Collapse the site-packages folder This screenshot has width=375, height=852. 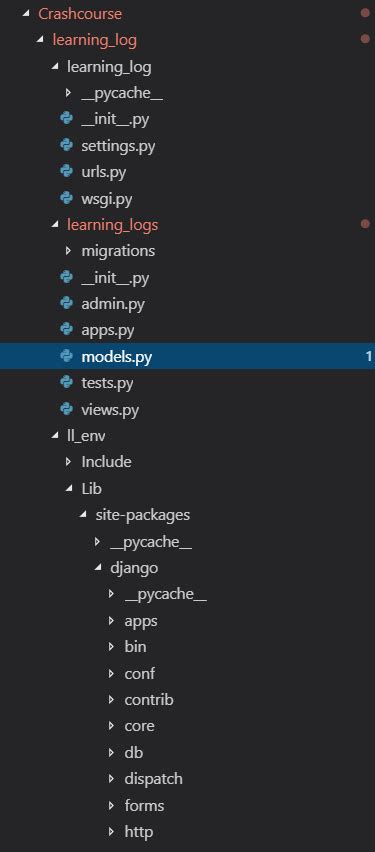coord(83,515)
